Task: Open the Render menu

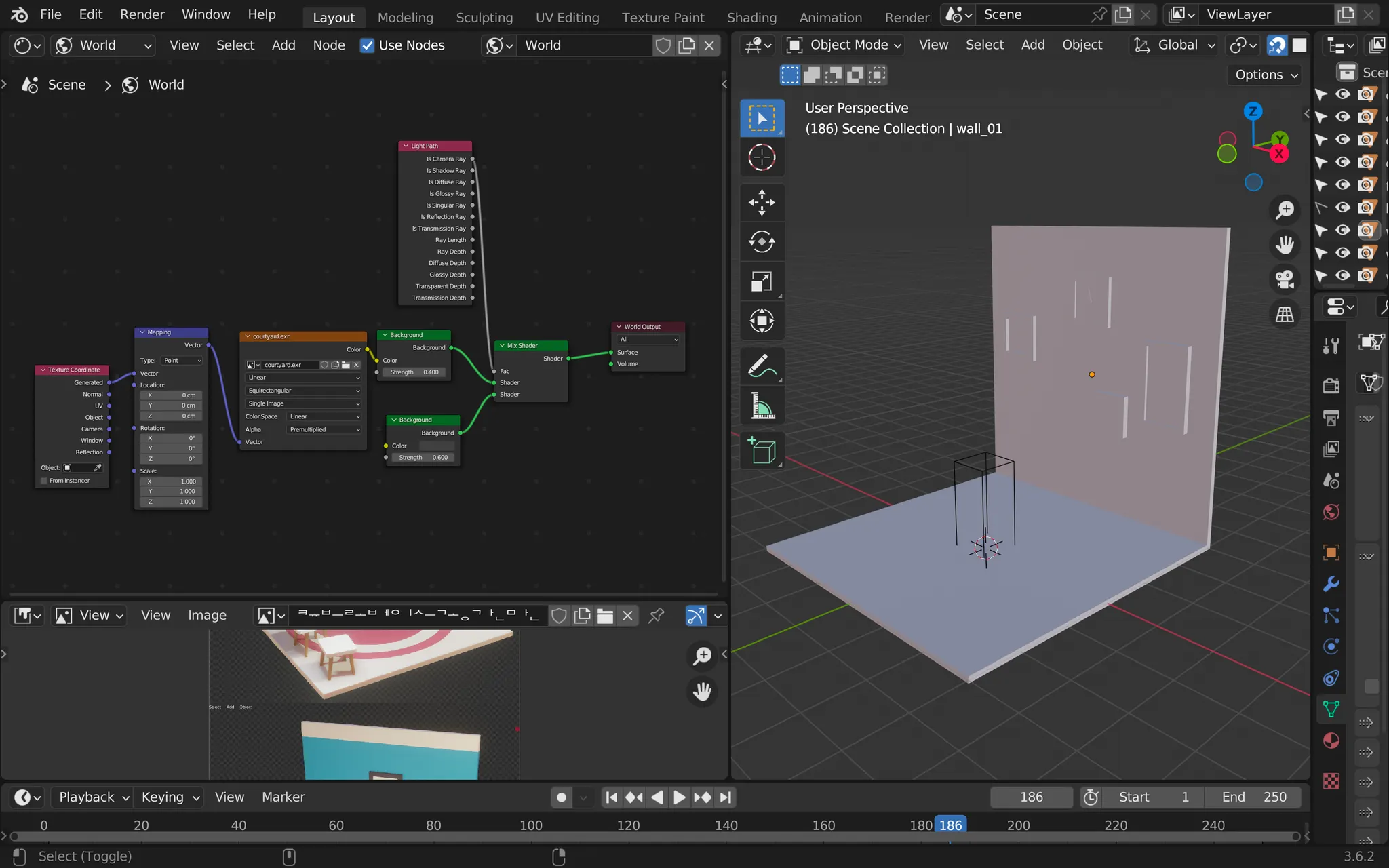Action: tap(142, 14)
